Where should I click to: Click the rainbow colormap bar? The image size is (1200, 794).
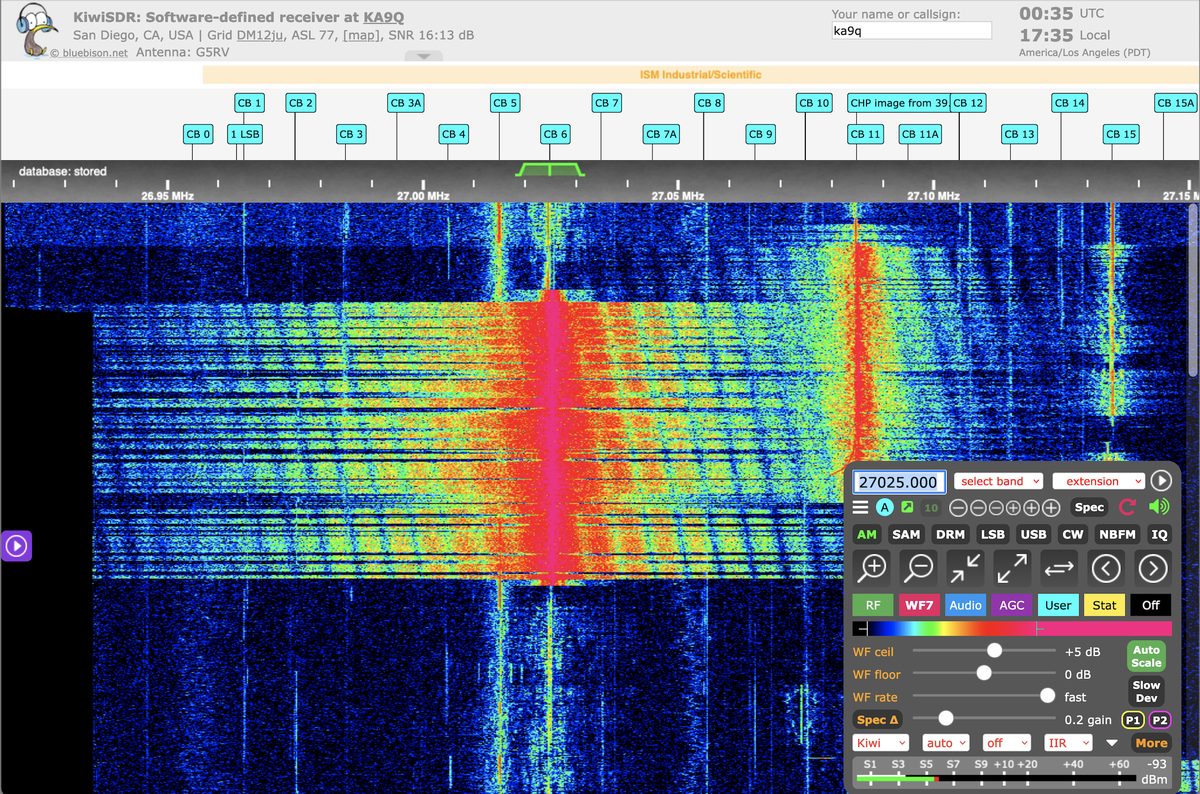click(x=1012, y=629)
